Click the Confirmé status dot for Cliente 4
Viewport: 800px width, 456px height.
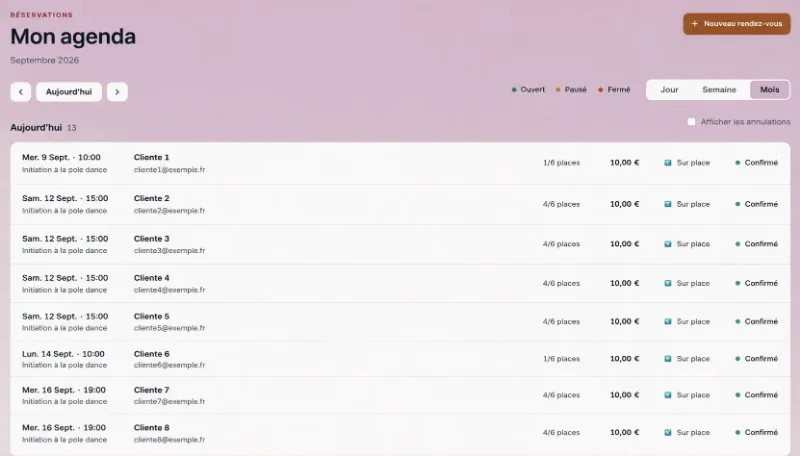738,283
